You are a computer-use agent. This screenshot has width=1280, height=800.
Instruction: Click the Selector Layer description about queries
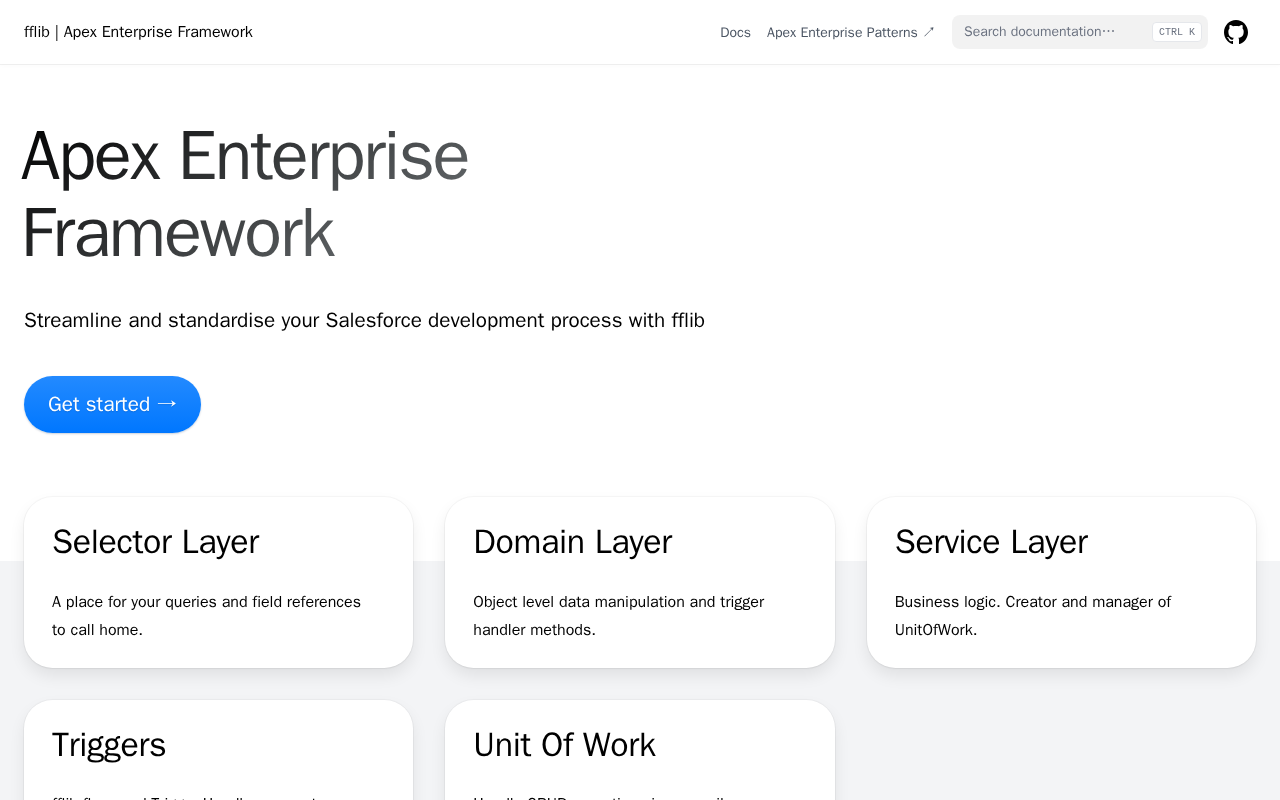[206, 615]
